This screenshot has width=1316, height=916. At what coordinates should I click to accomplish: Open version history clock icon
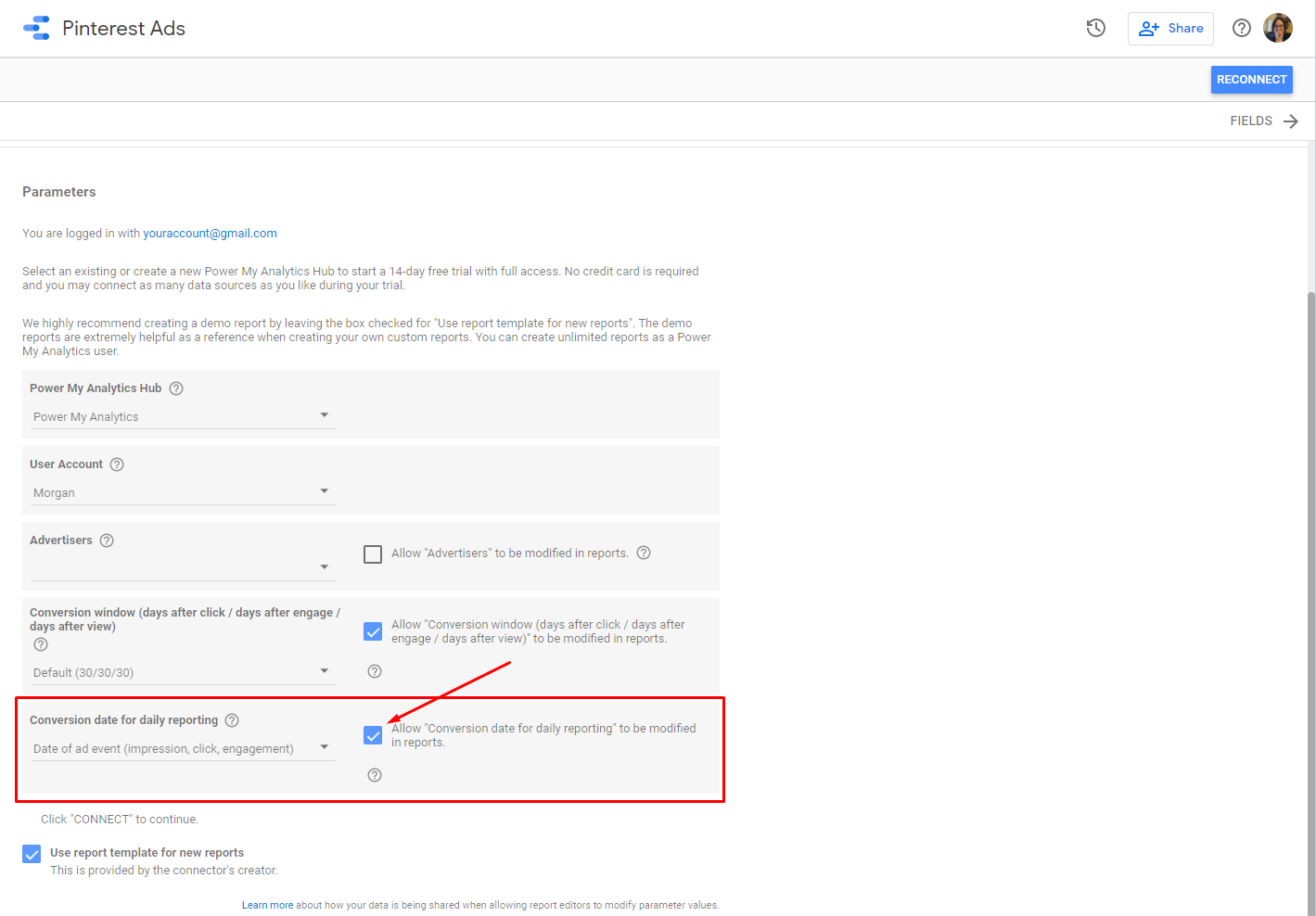[1095, 28]
